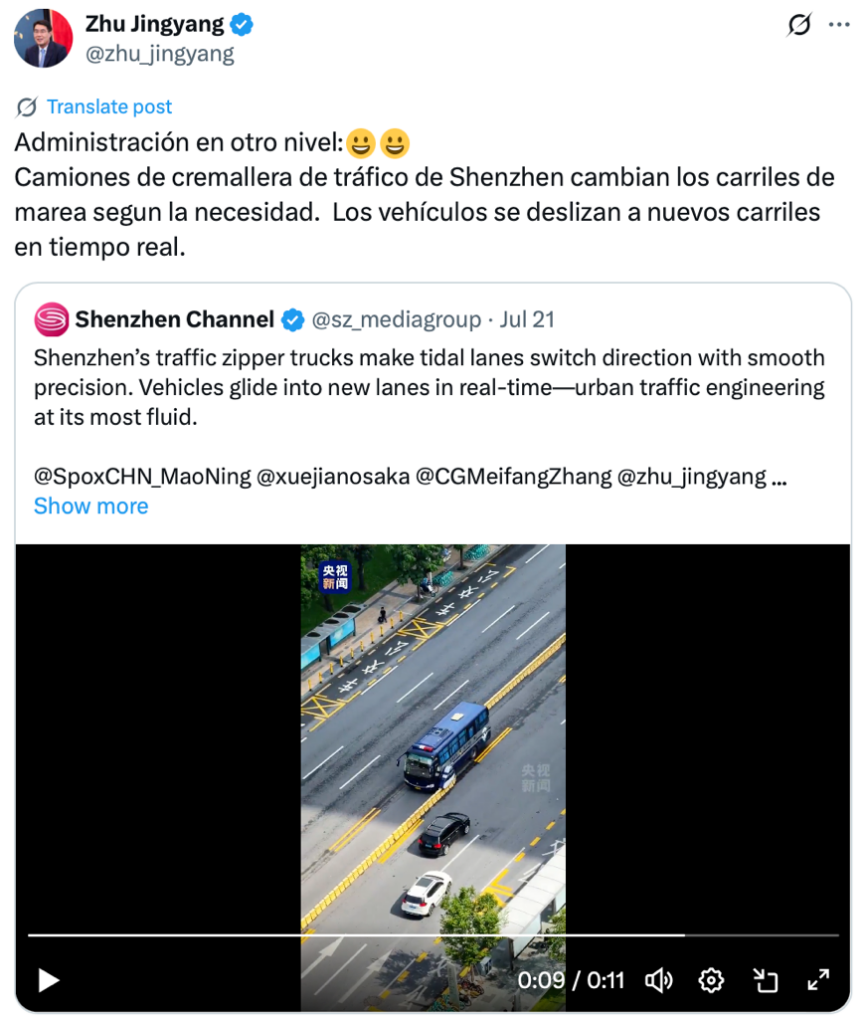Click the Translate post link
The height and width of the screenshot is (1024, 863).
pyautogui.click(x=109, y=106)
